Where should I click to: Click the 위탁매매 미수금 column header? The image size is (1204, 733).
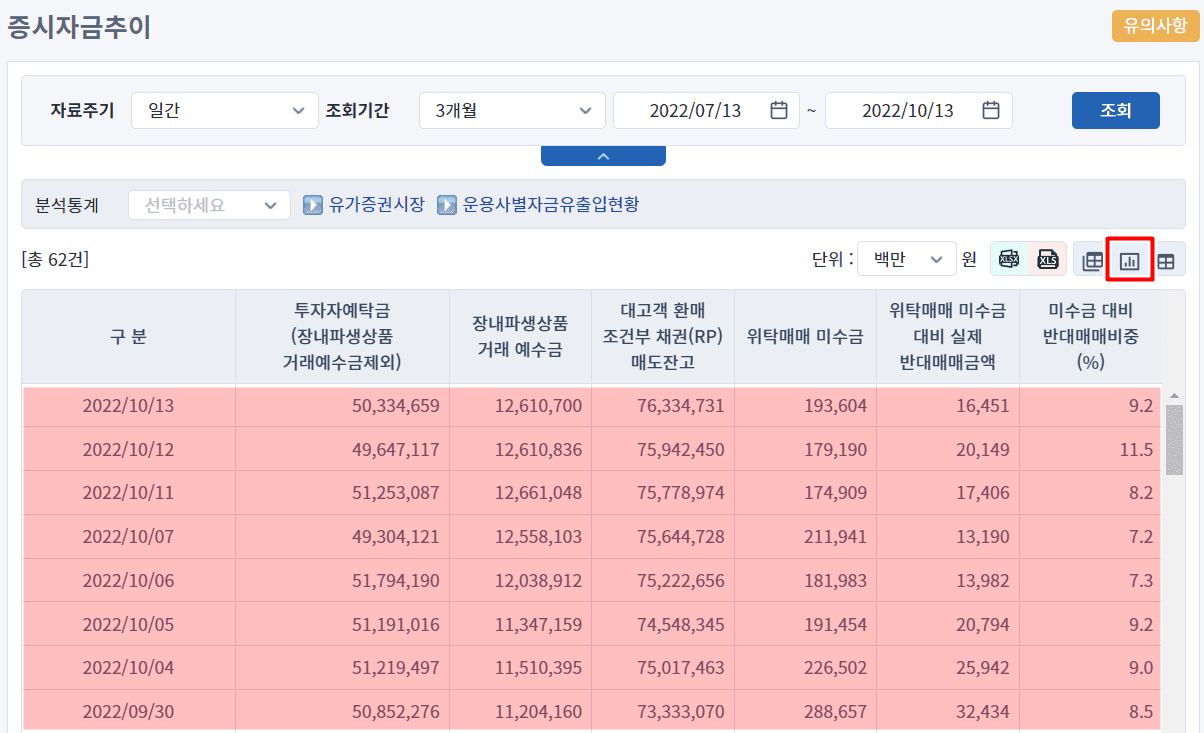pyautogui.click(x=805, y=336)
